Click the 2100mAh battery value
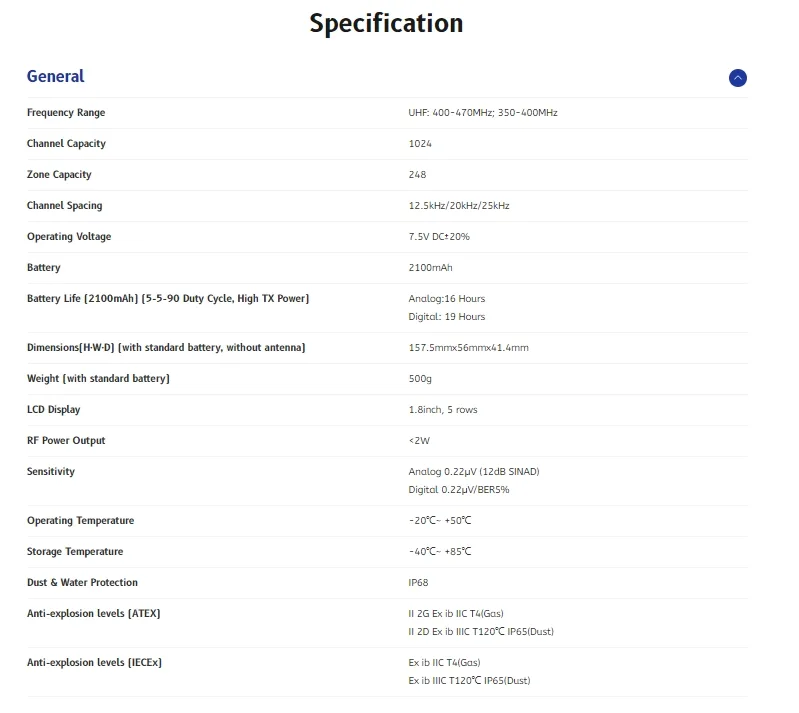 pos(430,268)
